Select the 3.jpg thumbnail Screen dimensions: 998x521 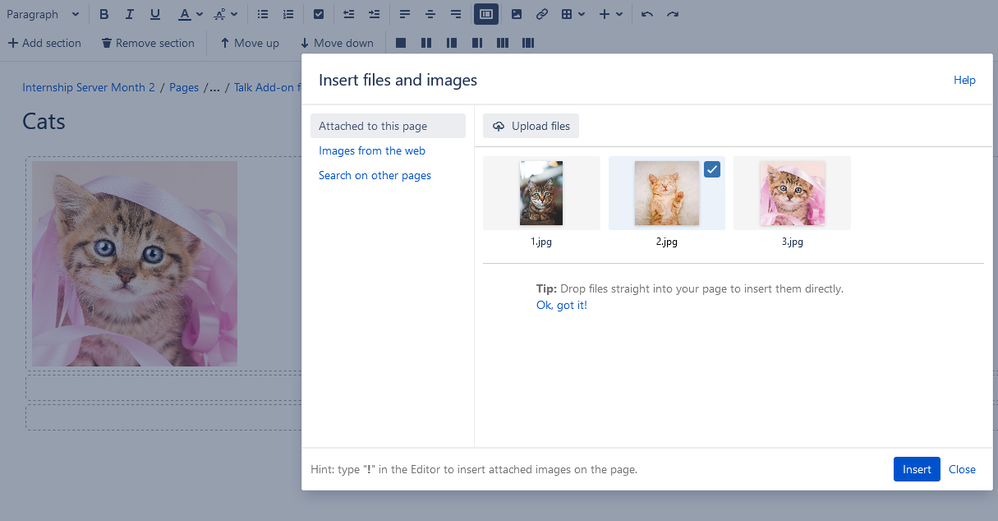tap(792, 193)
